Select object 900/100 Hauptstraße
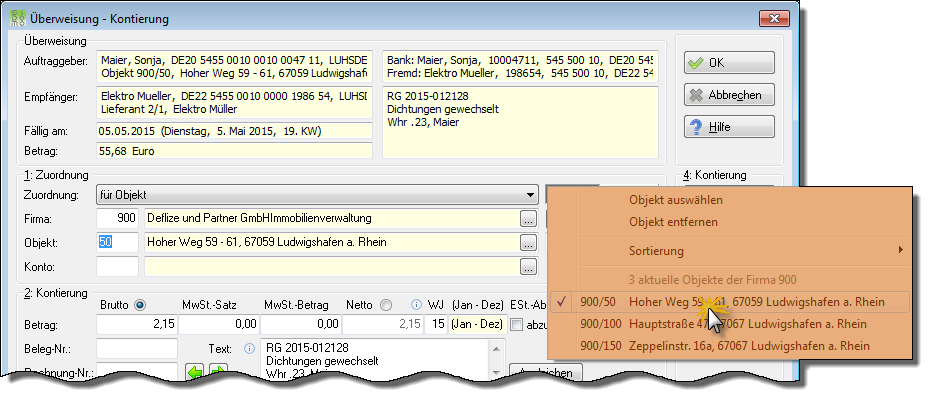 (730, 324)
